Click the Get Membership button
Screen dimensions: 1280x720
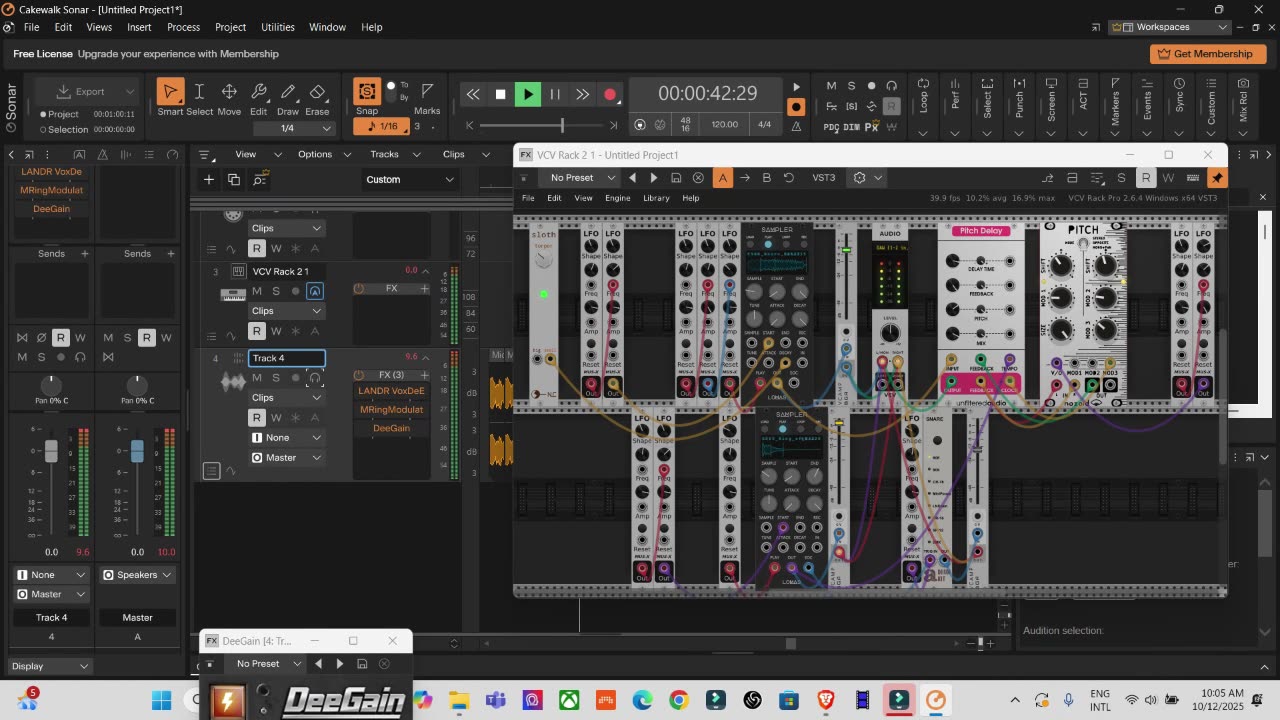point(1207,54)
